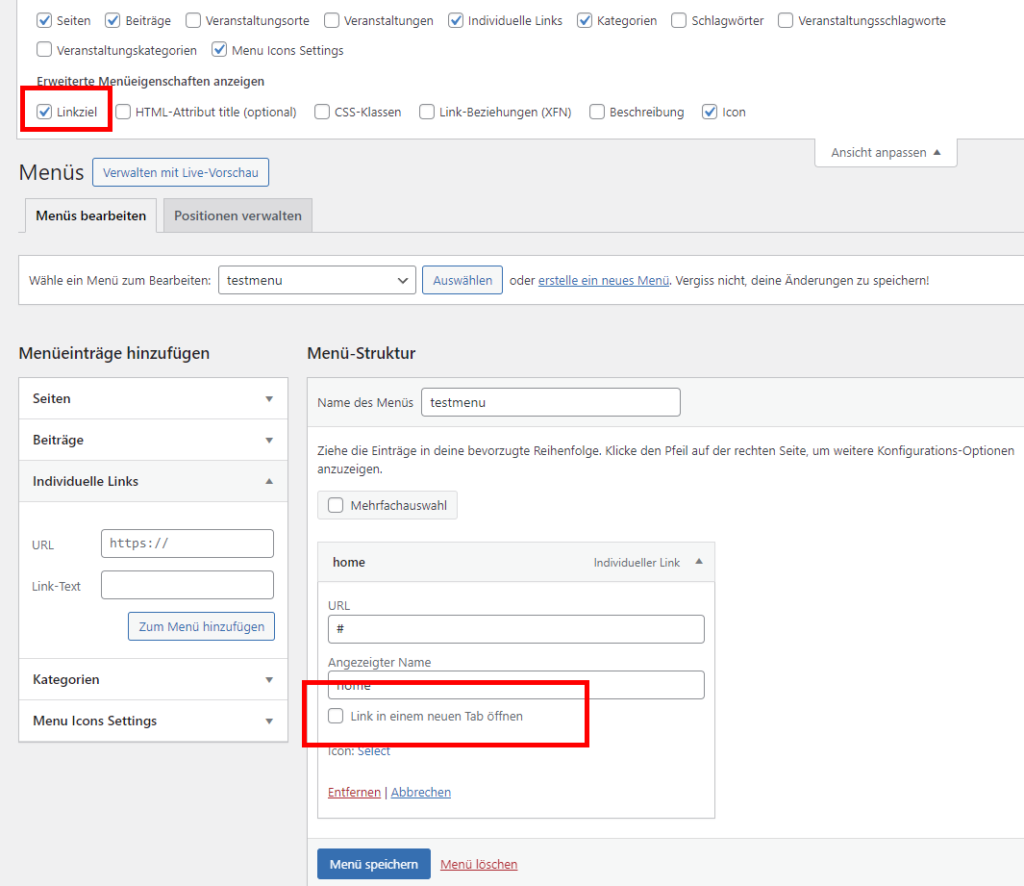Expand the Seiten accordion section
The image size is (1024, 886).
[x=268, y=399]
